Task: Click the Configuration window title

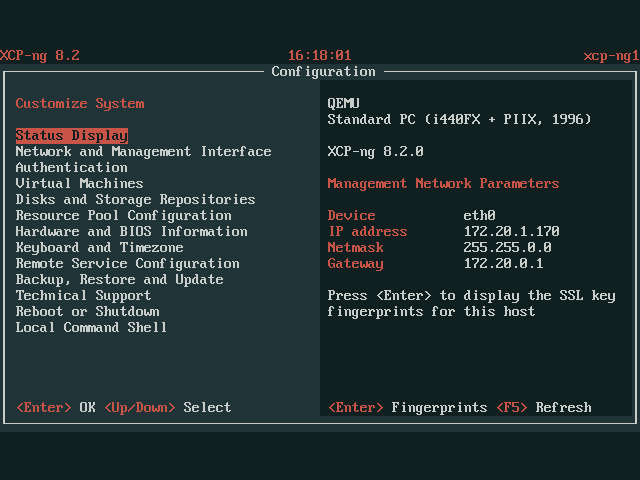Action: click(323, 71)
